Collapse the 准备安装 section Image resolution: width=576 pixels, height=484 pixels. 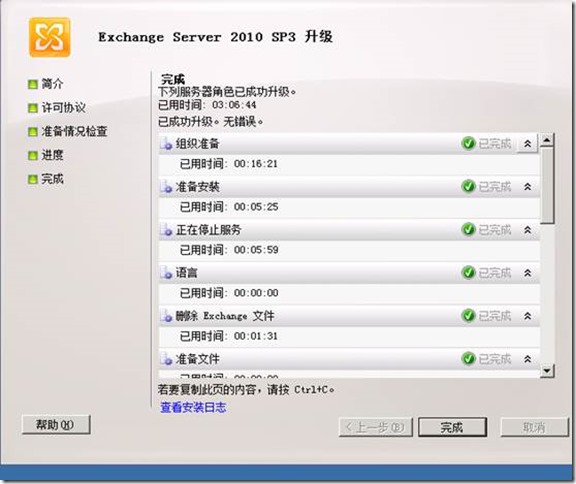click(x=528, y=187)
